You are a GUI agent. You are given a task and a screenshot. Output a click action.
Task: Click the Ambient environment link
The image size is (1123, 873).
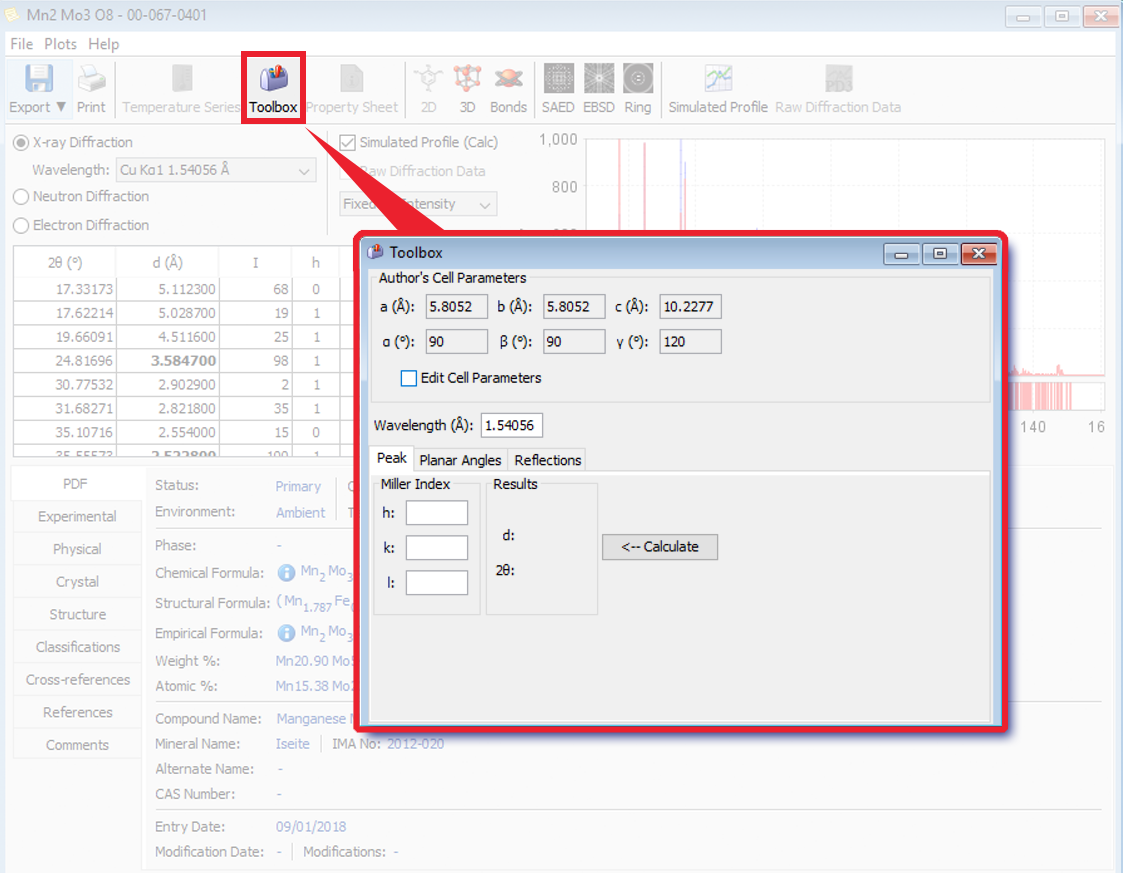pyautogui.click(x=300, y=513)
